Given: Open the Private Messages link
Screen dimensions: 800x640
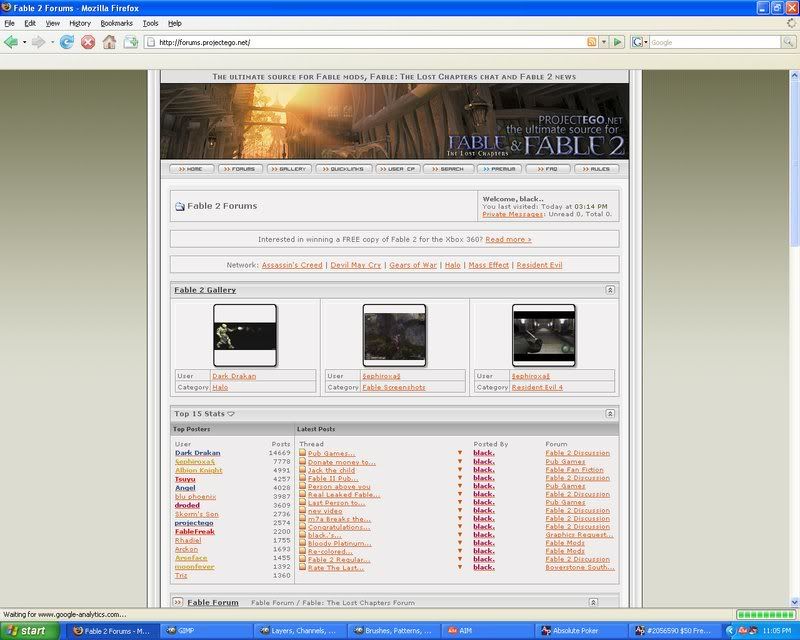Looking at the screenshot, I should pos(512,214).
